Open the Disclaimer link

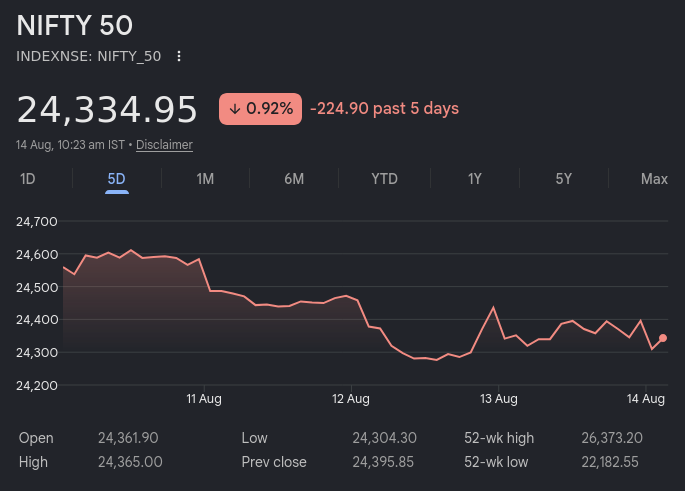click(164, 145)
